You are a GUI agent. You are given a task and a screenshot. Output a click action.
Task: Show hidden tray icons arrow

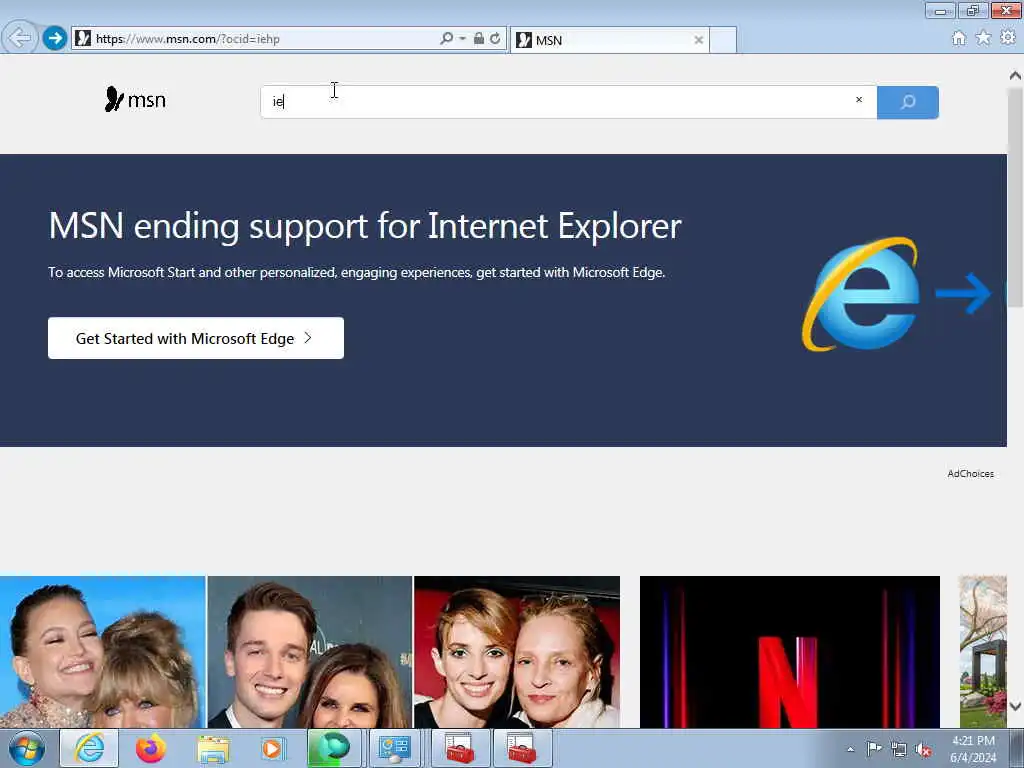click(850, 749)
